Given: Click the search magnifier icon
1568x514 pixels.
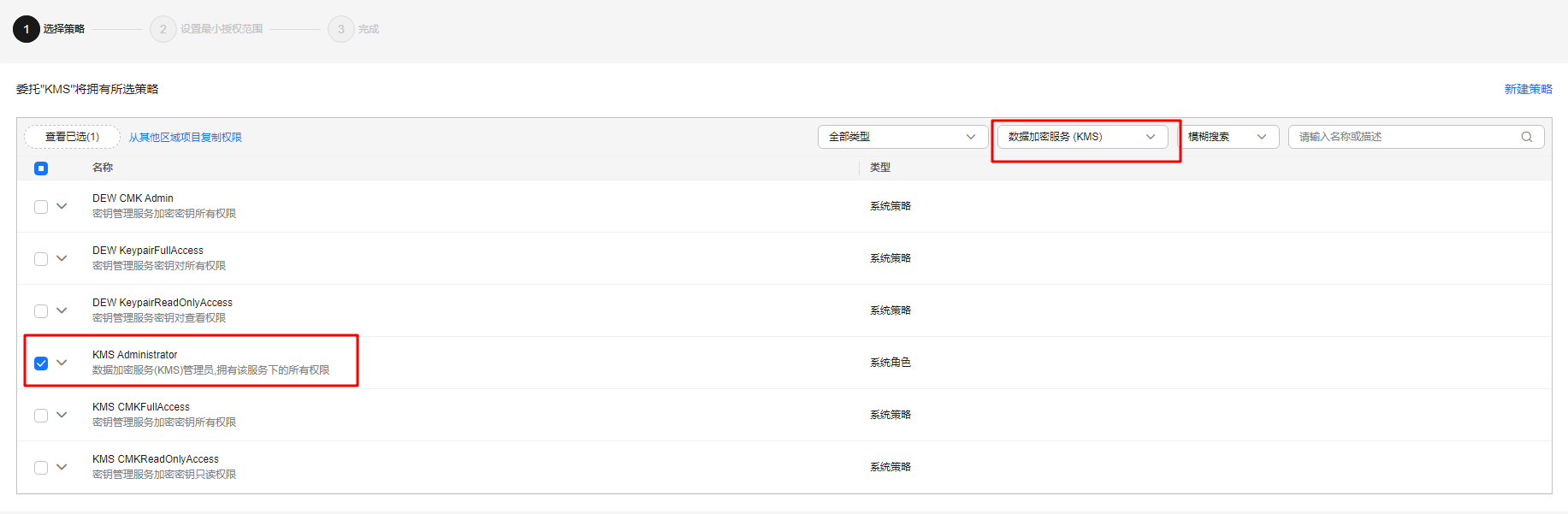Looking at the screenshot, I should pyautogui.click(x=1526, y=137).
